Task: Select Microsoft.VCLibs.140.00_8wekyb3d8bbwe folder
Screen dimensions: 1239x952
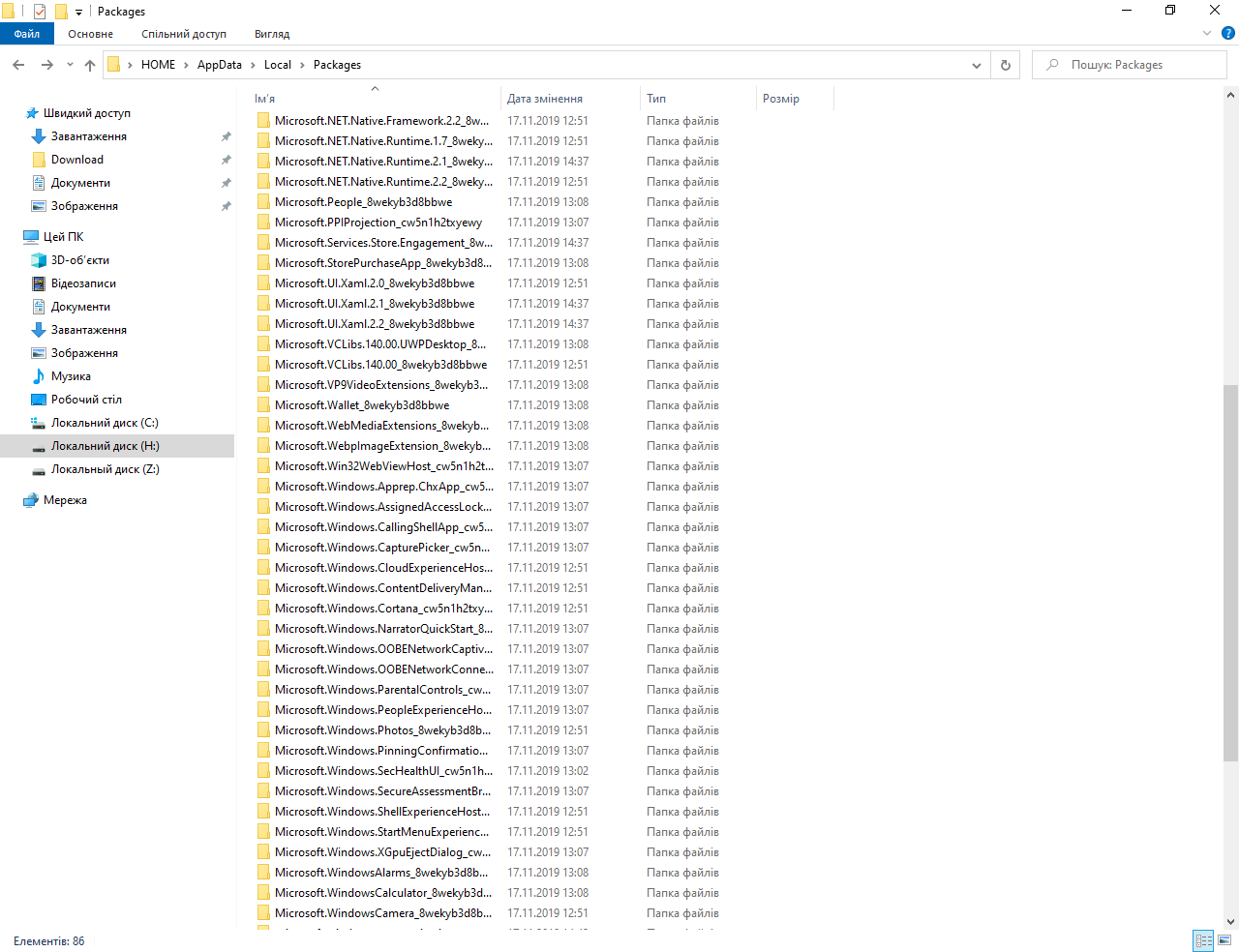Action: (x=380, y=365)
